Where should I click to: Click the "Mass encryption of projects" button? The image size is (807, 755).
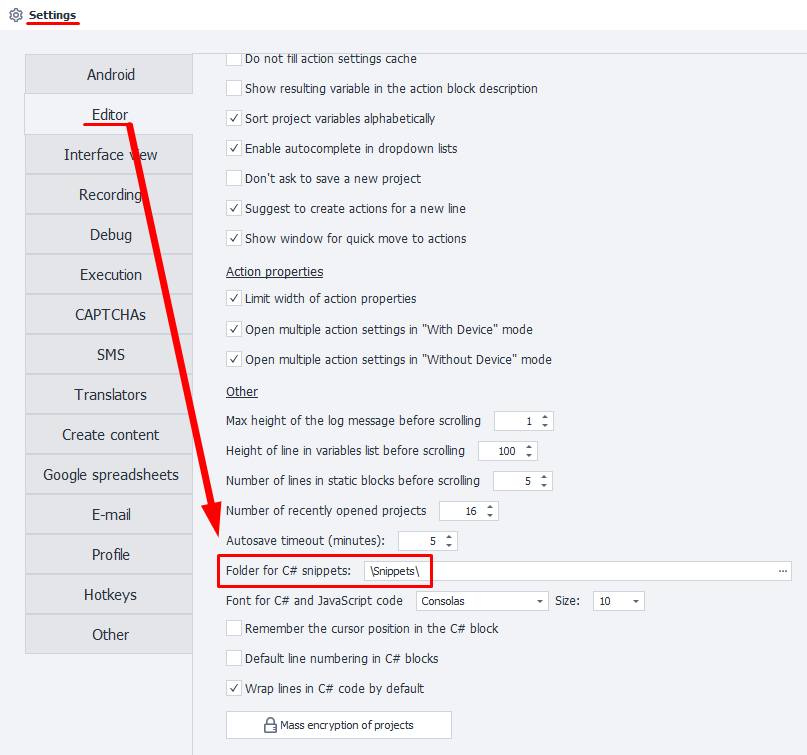coord(338,725)
